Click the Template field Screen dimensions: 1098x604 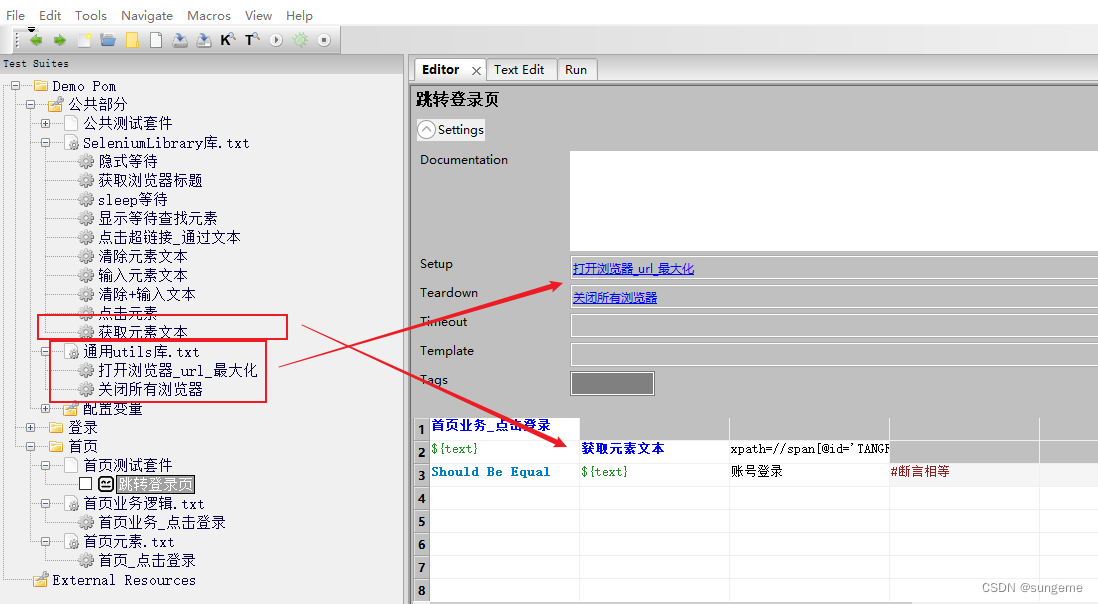click(x=834, y=354)
